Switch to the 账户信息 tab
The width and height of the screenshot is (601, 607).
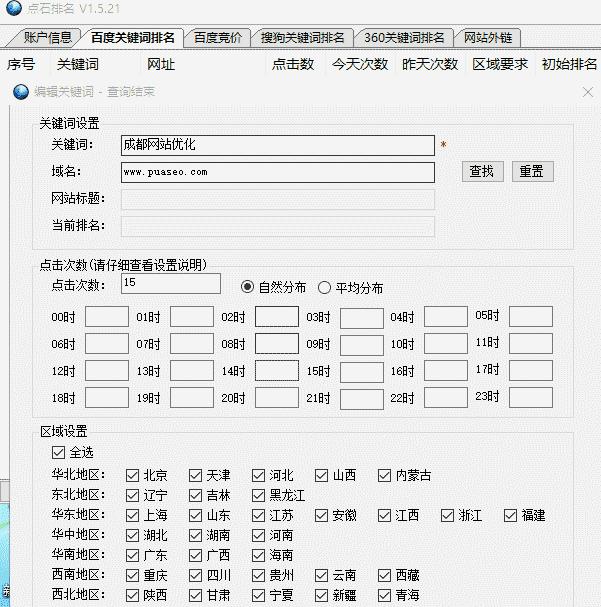(47, 38)
